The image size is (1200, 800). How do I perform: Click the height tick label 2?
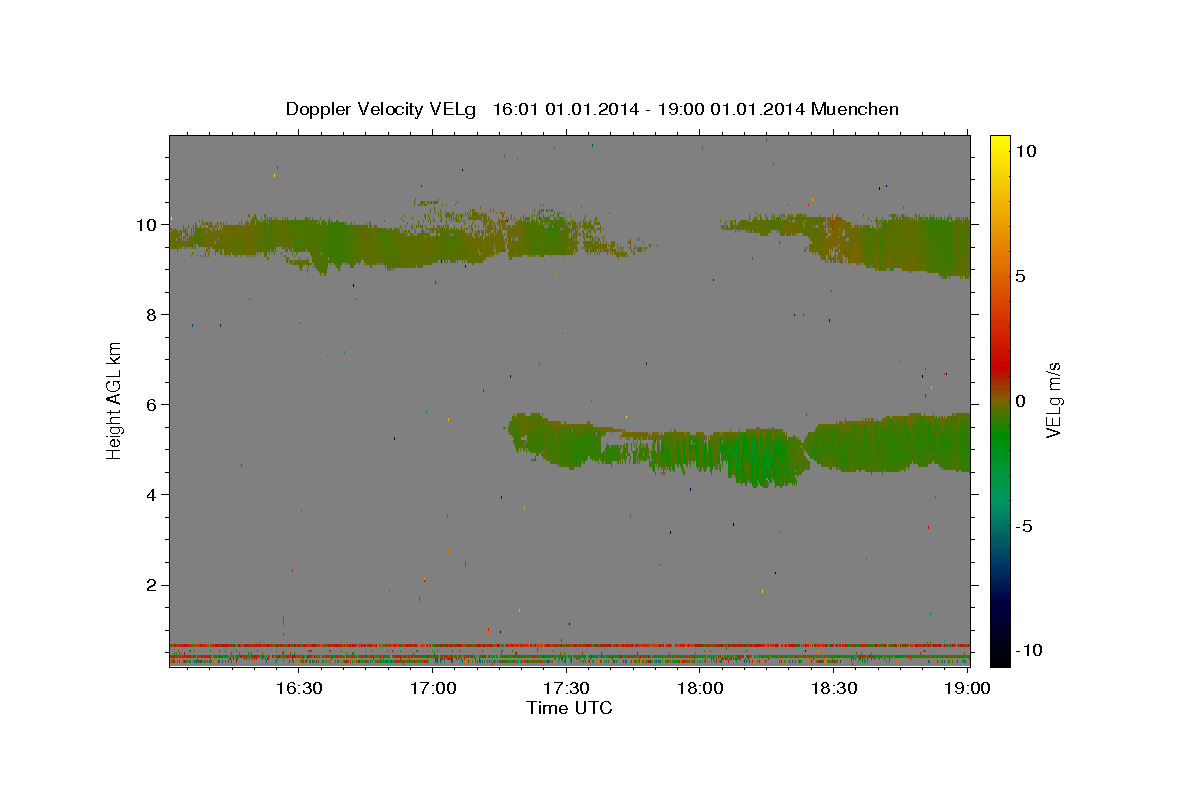click(x=153, y=584)
